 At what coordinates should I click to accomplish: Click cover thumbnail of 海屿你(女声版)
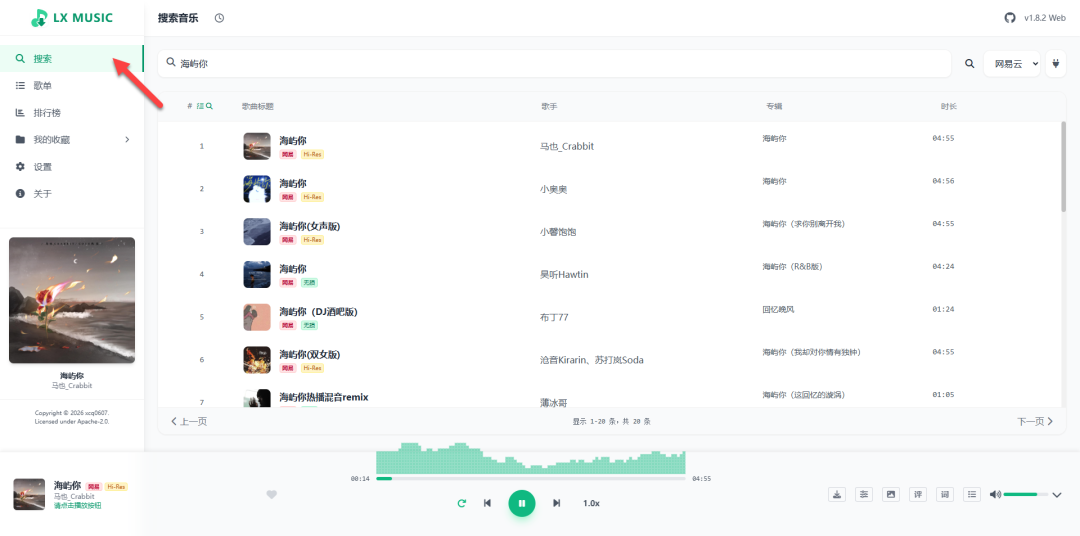257,231
